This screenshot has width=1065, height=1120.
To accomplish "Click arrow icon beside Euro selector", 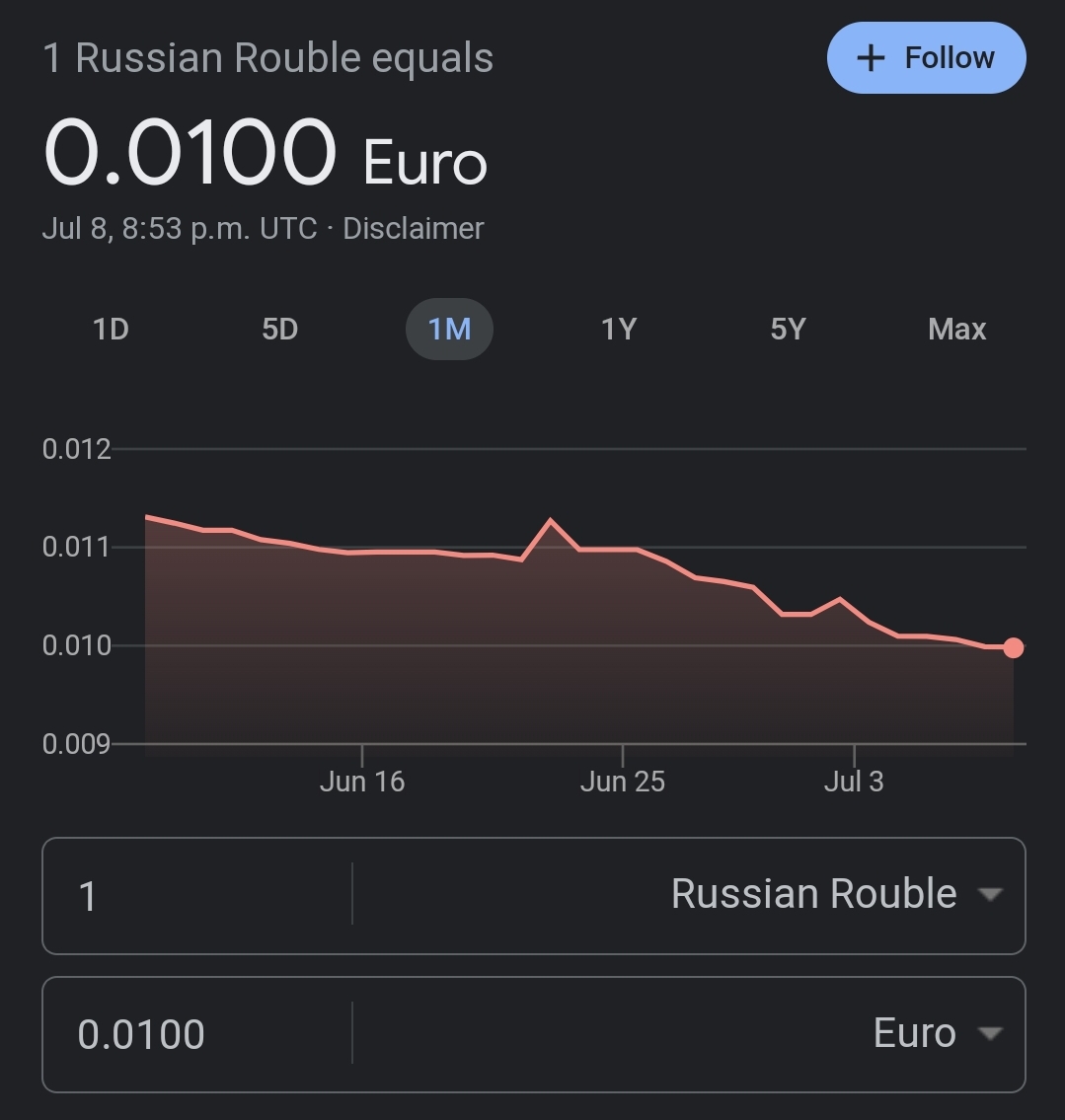I will click(x=990, y=1033).
